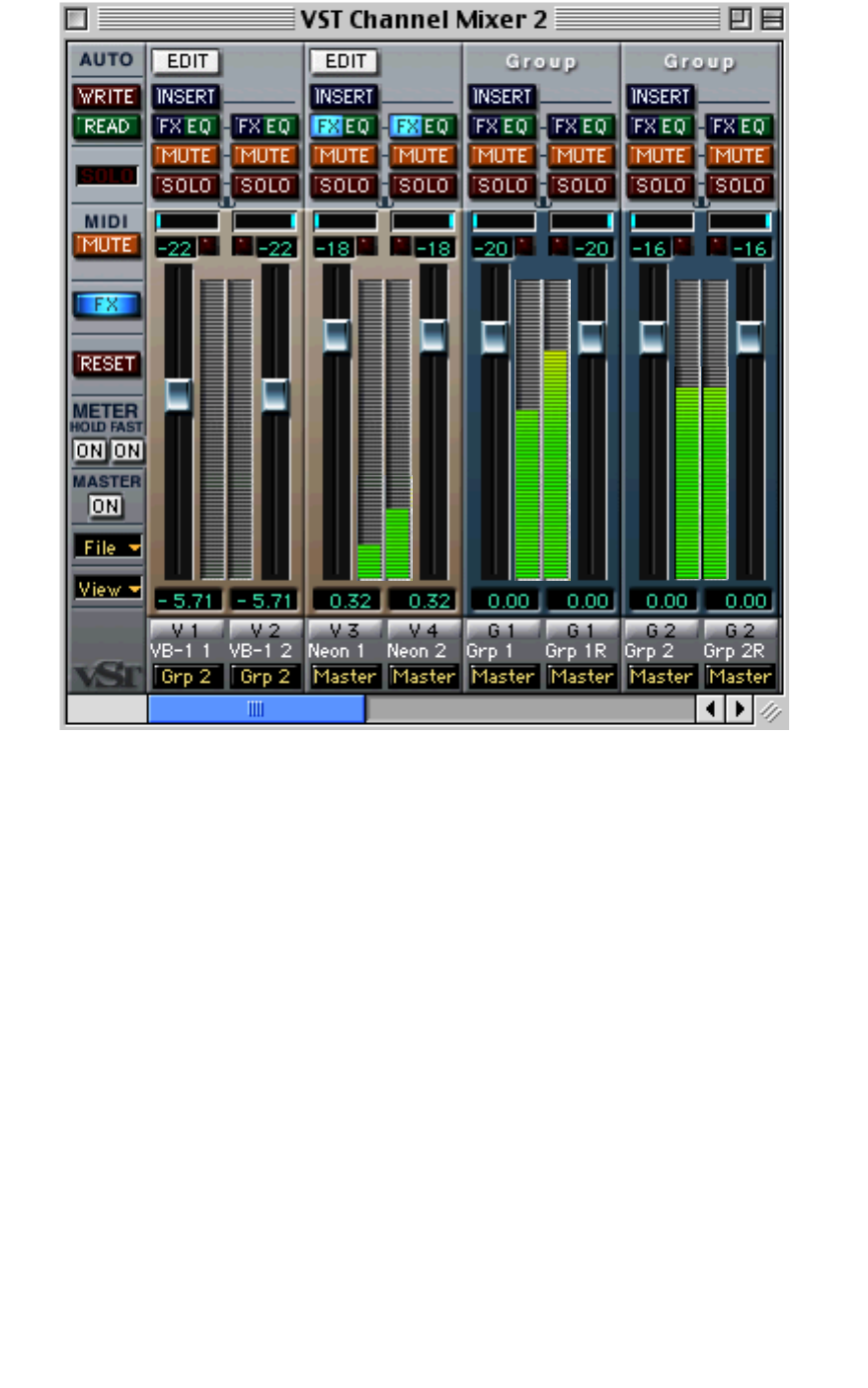Solo channel VB-1 2

pyautogui.click(x=265, y=186)
